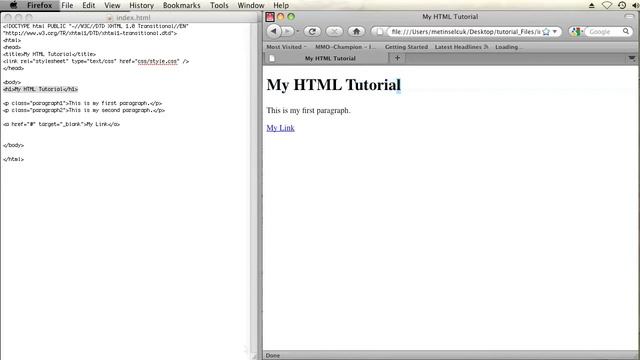This screenshot has width=640, height=360.
Task: Open the Latest Headlines feed bookmark
Action: coord(461,47)
